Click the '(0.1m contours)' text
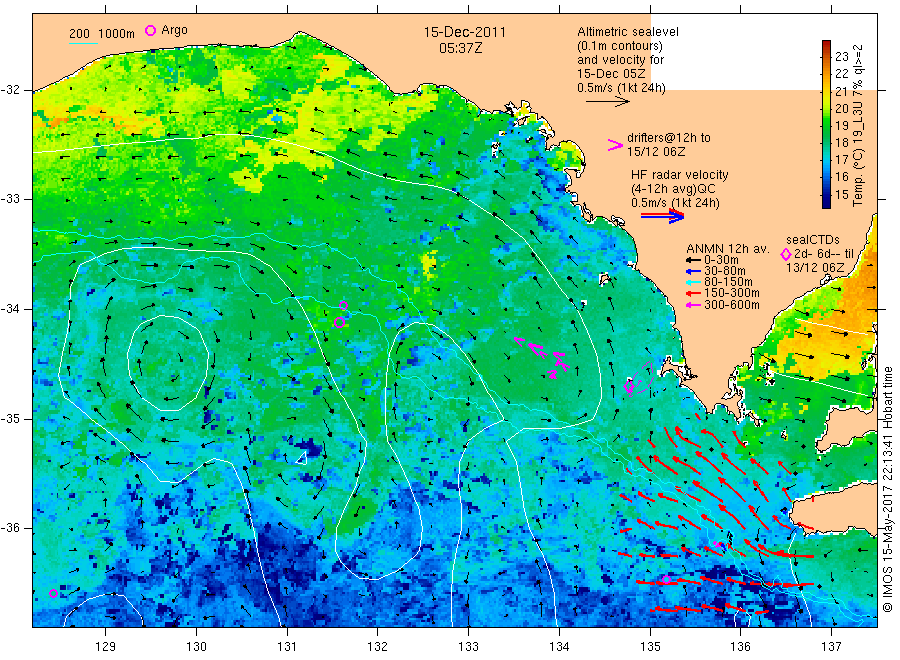900x660 pixels. (620, 46)
